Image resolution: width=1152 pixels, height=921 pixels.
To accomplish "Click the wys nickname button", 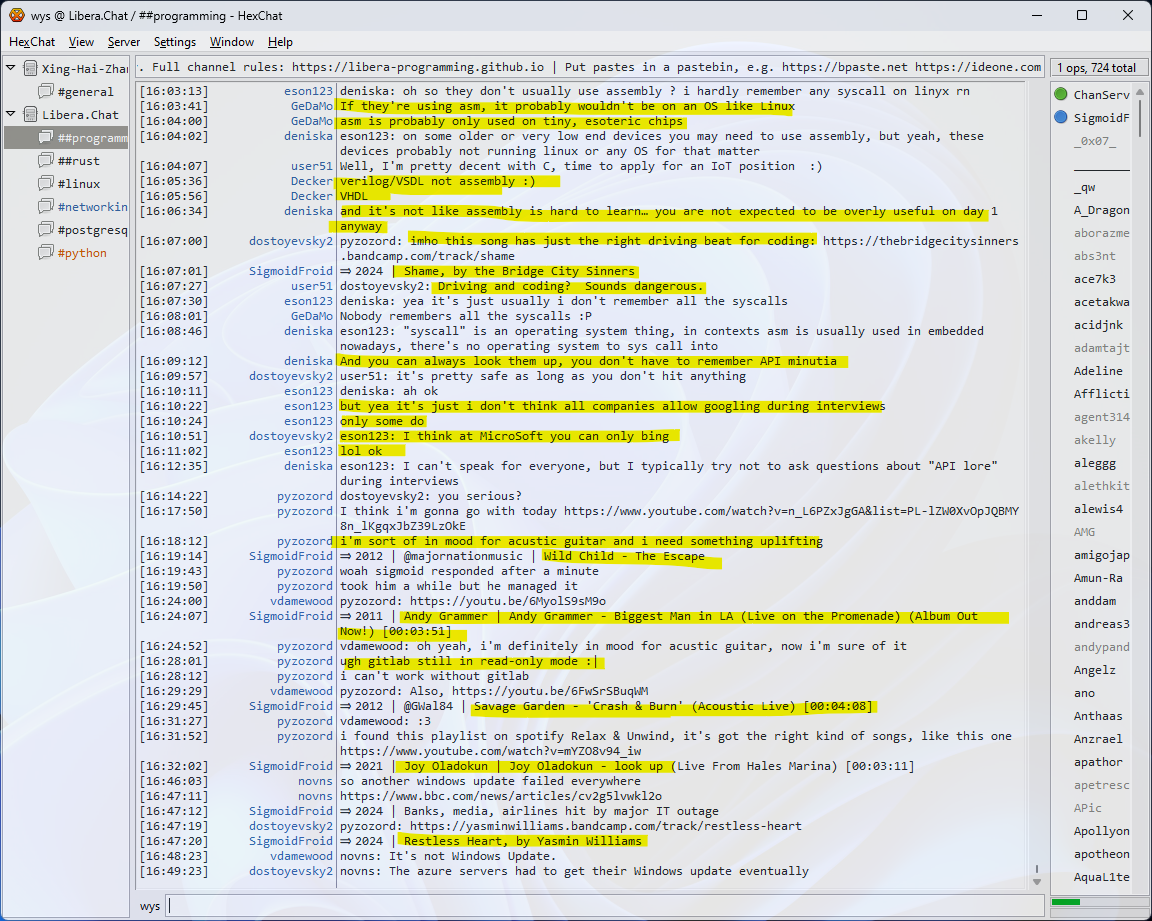I will [150, 906].
